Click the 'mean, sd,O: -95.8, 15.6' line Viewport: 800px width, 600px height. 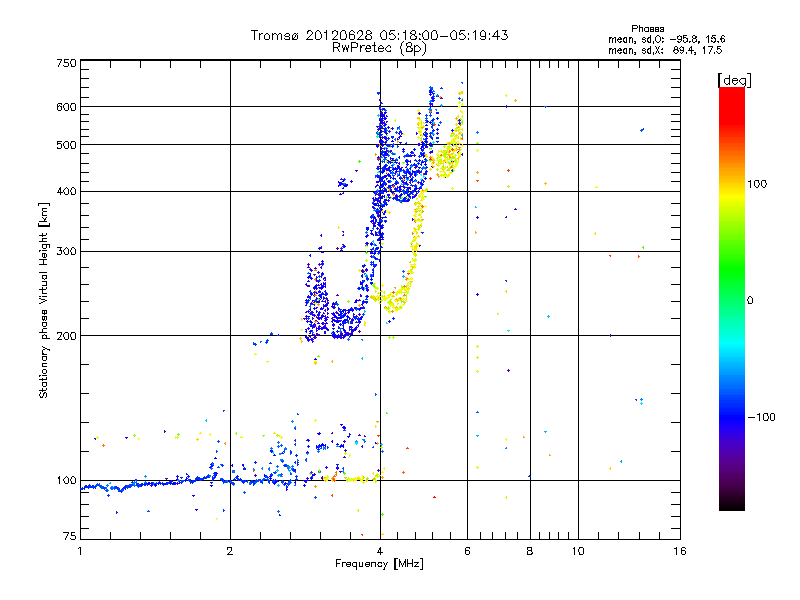(666, 39)
